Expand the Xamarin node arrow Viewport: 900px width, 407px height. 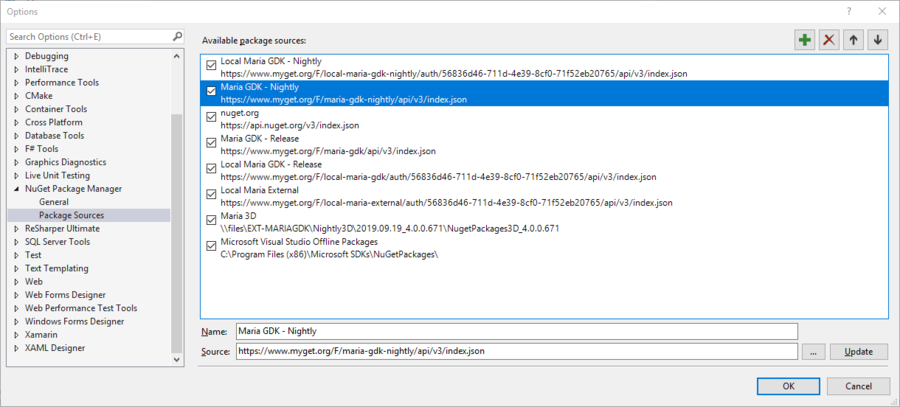pyautogui.click(x=16, y=335)
